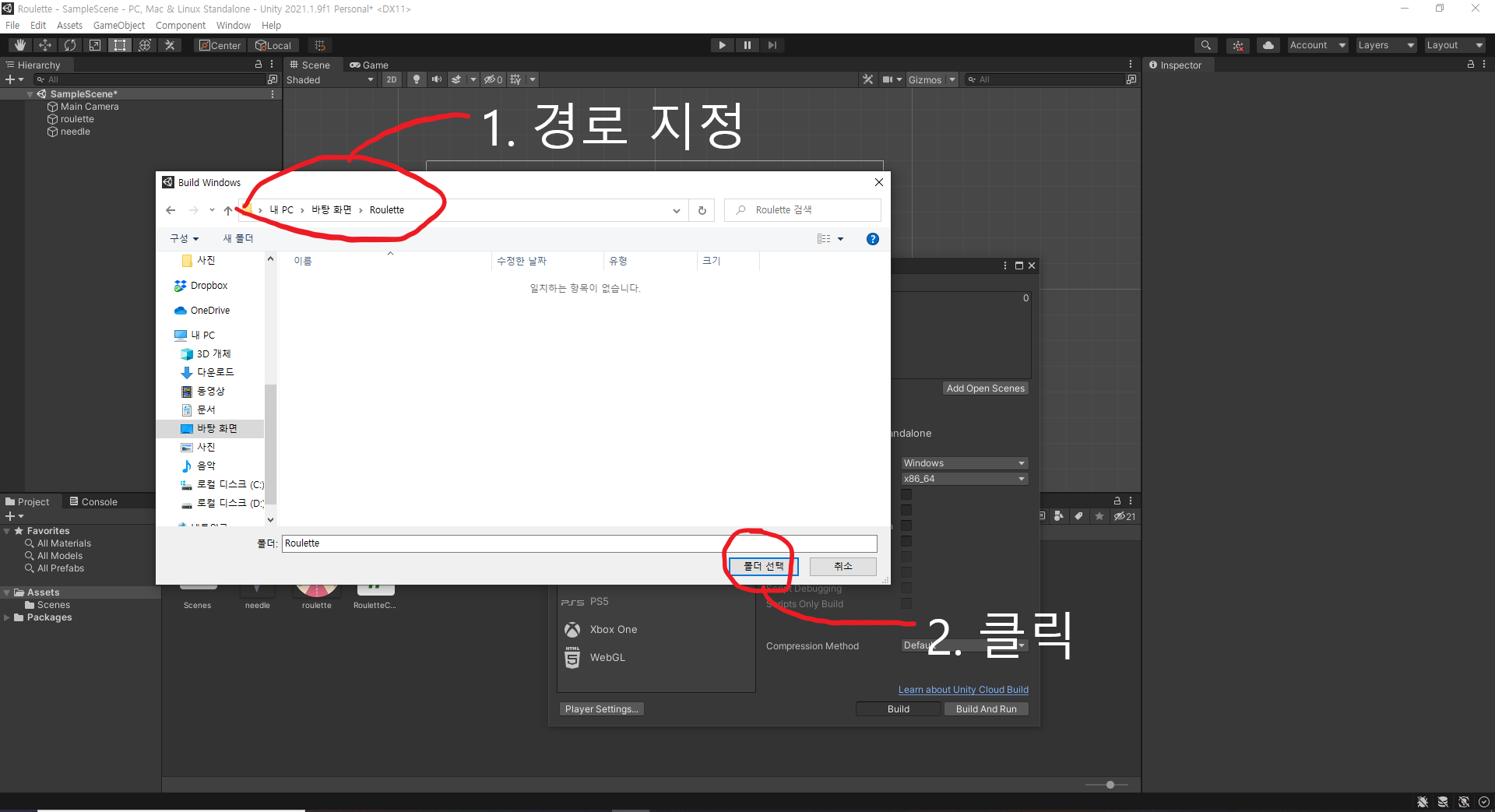Click the Pause button
This screenshot has height=812, width=1495.
coord(747,45)
